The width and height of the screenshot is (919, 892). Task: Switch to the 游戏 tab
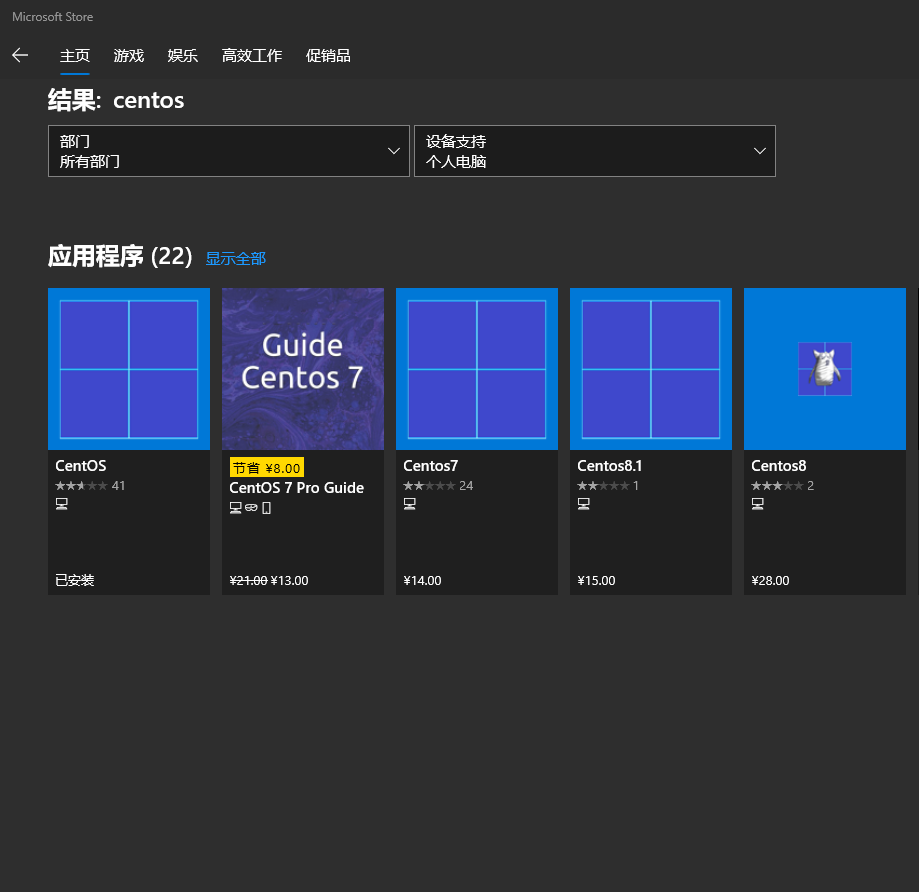[x=128, y=56]
